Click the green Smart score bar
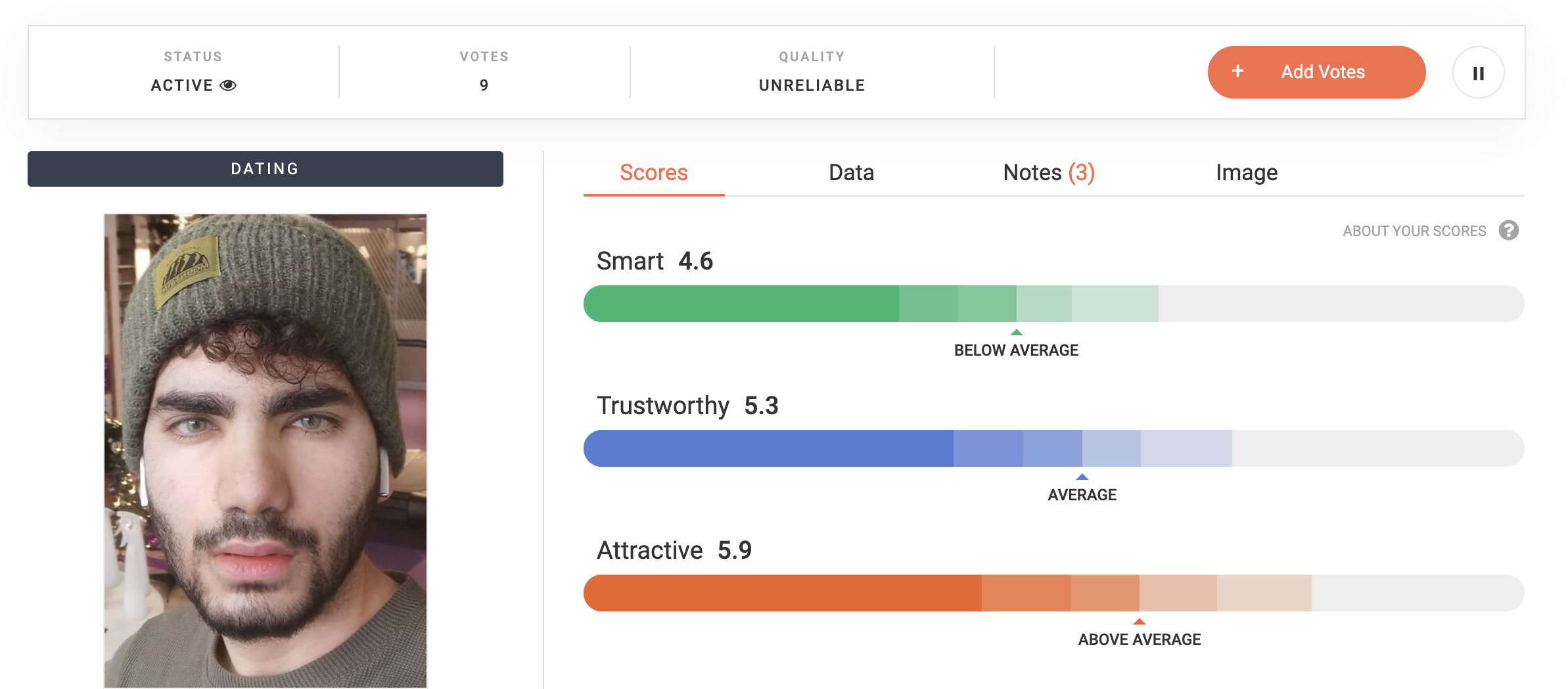1568x689 pixels. point(1053,304)
